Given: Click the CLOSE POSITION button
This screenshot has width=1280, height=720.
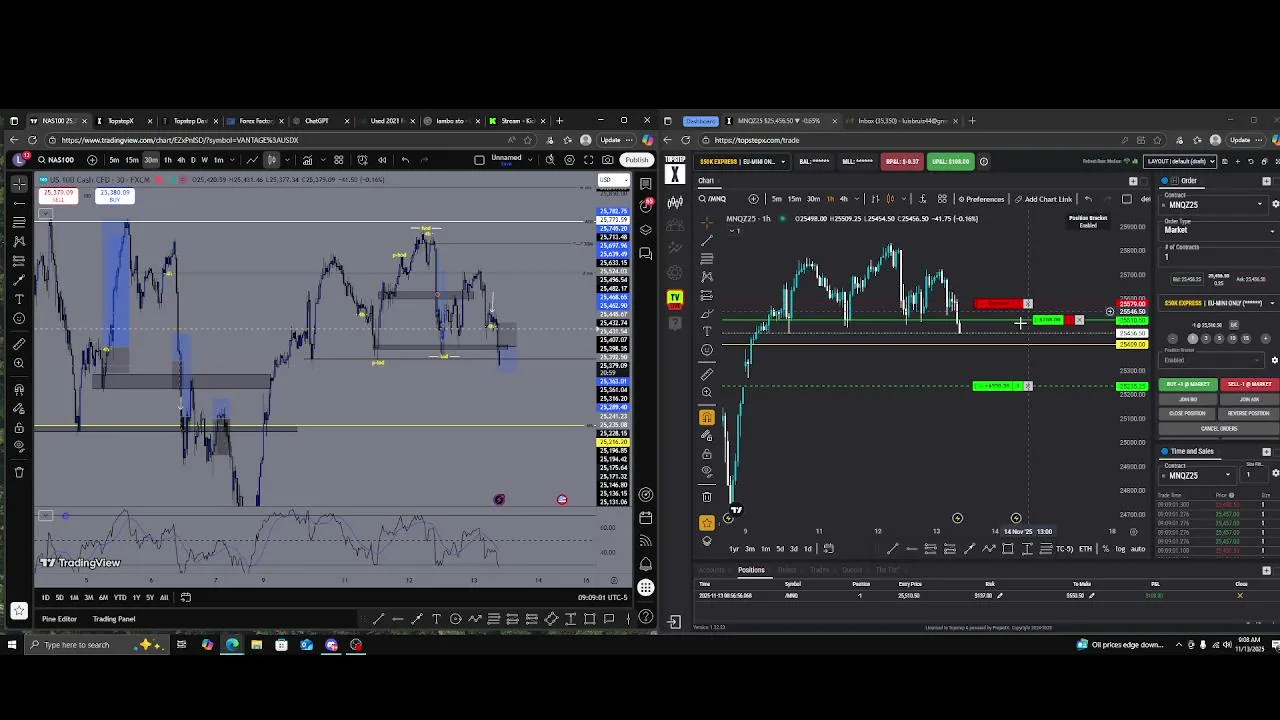Looking at the screenshot, I should click(x=1188, y=413).
